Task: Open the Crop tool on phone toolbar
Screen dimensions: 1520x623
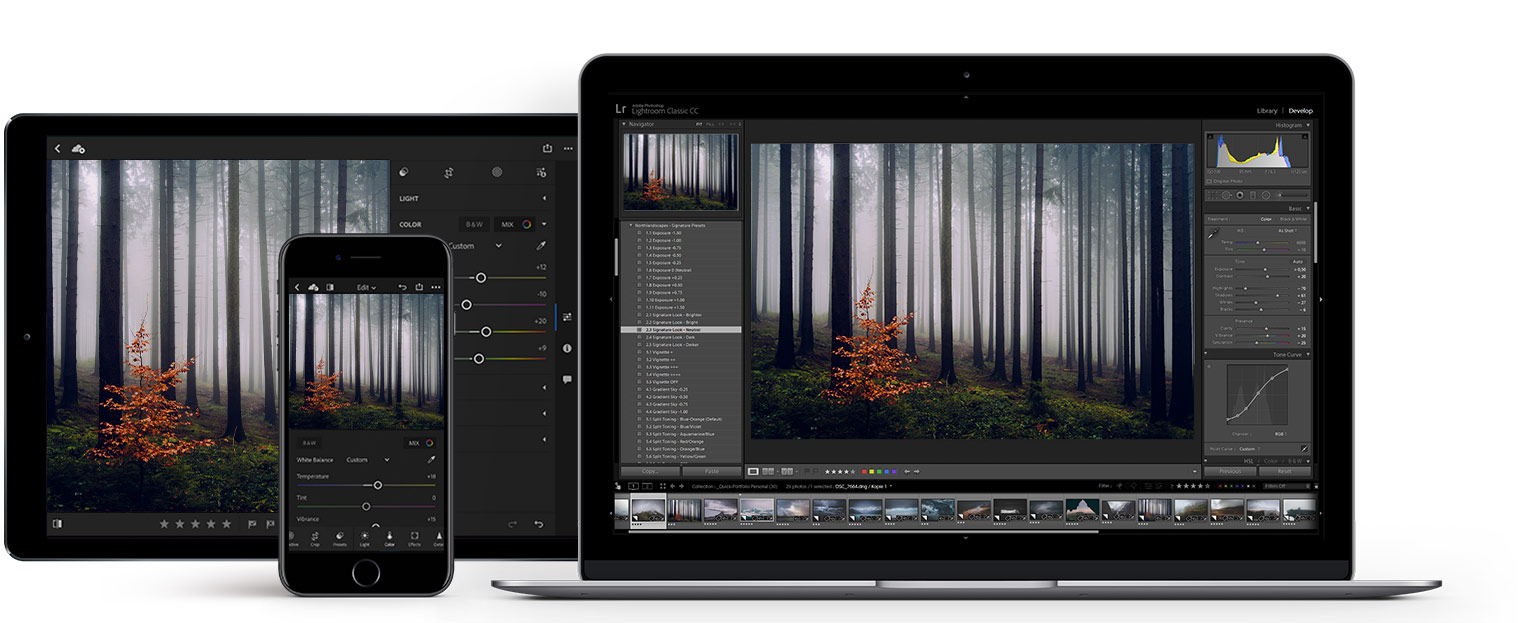Action: coord(315,537)
